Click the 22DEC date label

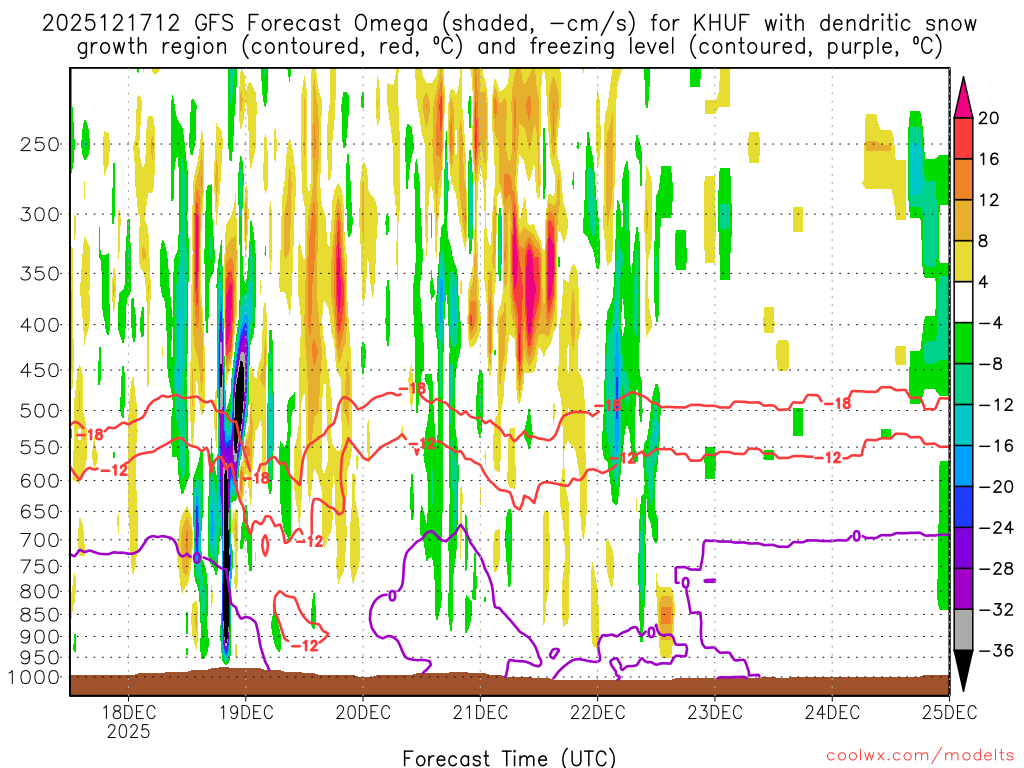tap(597, 712)
